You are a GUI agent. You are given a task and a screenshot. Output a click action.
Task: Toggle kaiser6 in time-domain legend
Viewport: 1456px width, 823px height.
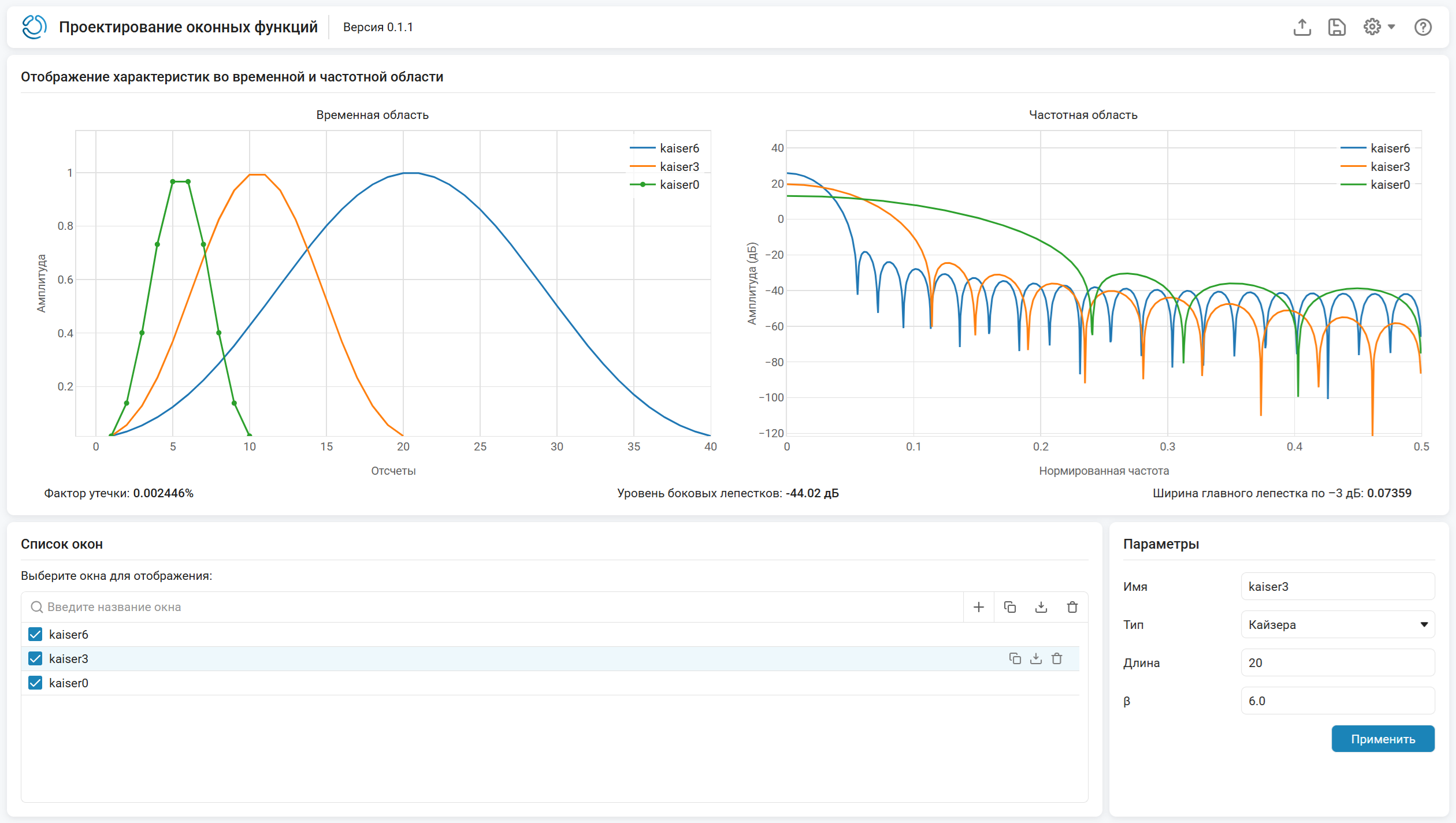point(664,148)
